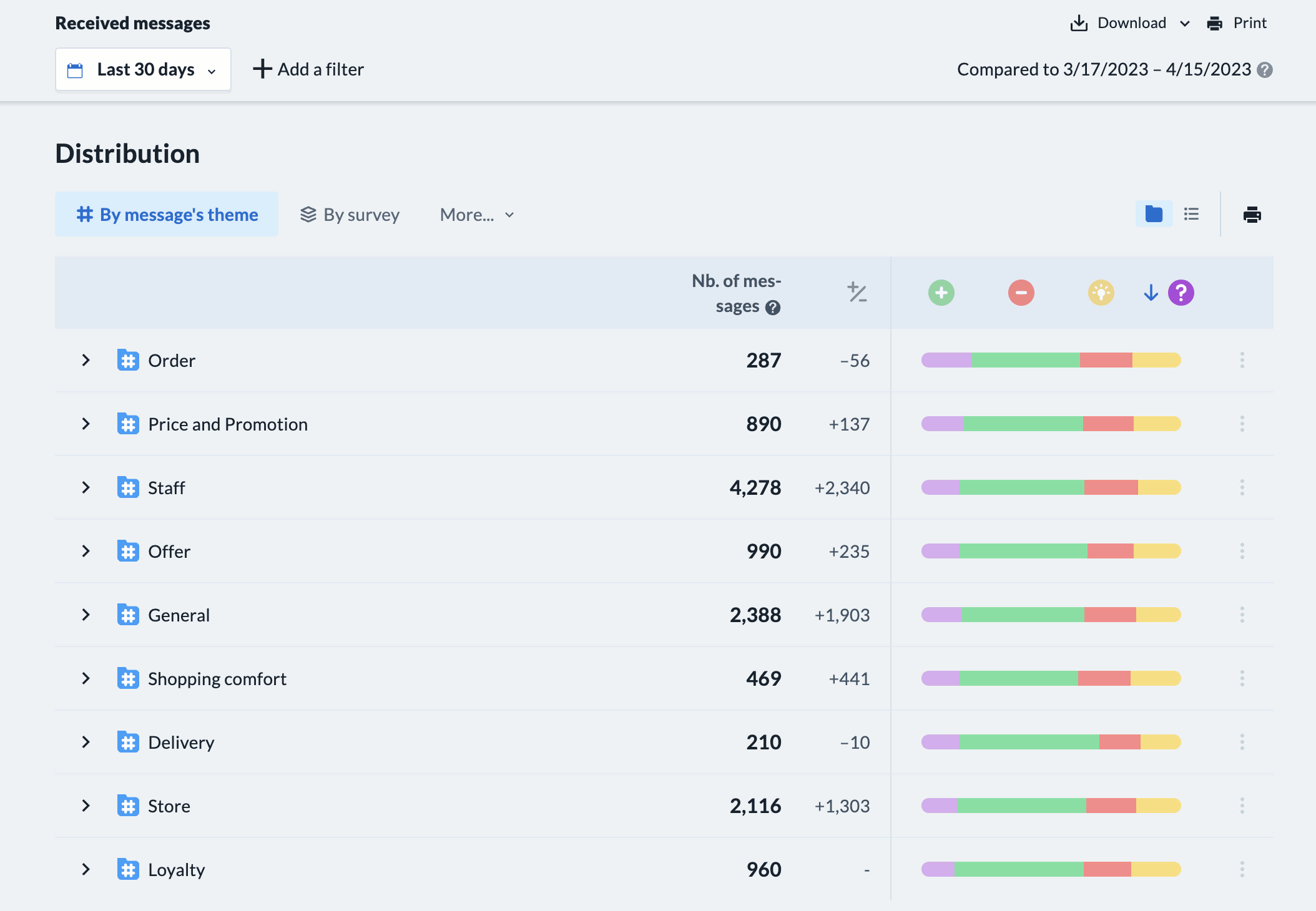Switch to list view using lines icon
1316x911 pixels.
click(1191, 213)
